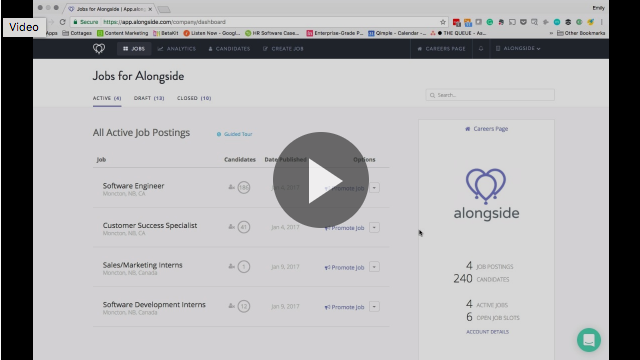The width and height of the screenshot is (640, 360).
Task: Open the Cottages bookmarks folder
Action: [77, 33]
